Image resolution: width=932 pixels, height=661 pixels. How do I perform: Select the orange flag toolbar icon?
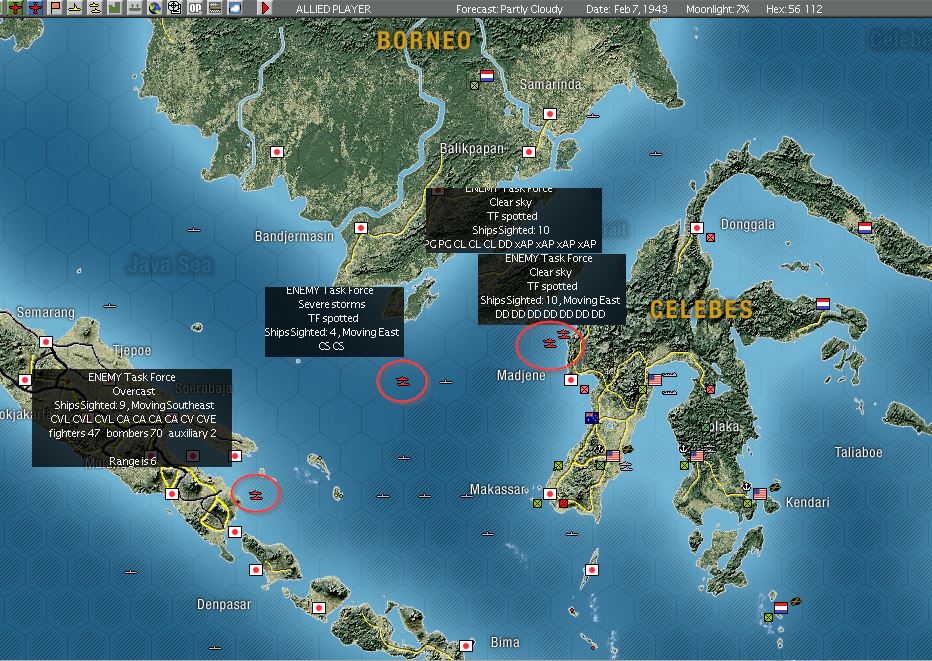55,8
